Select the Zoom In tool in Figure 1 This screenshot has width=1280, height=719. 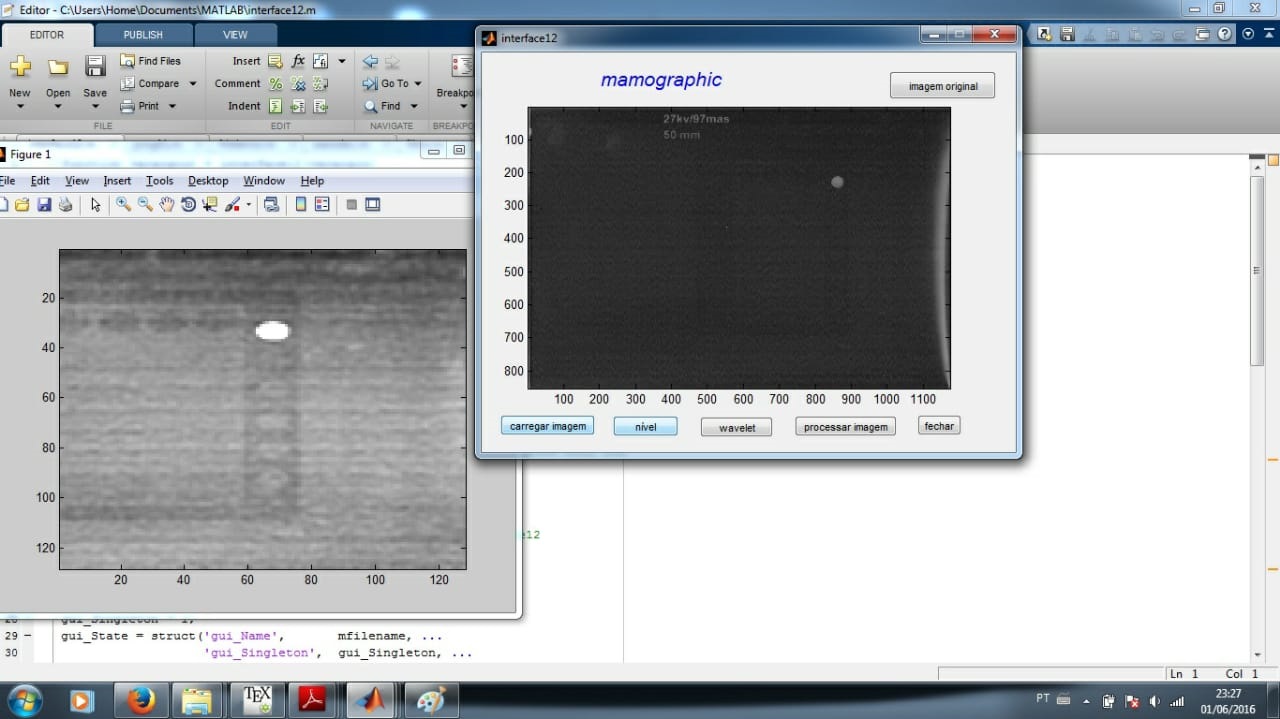pos(123,205)
